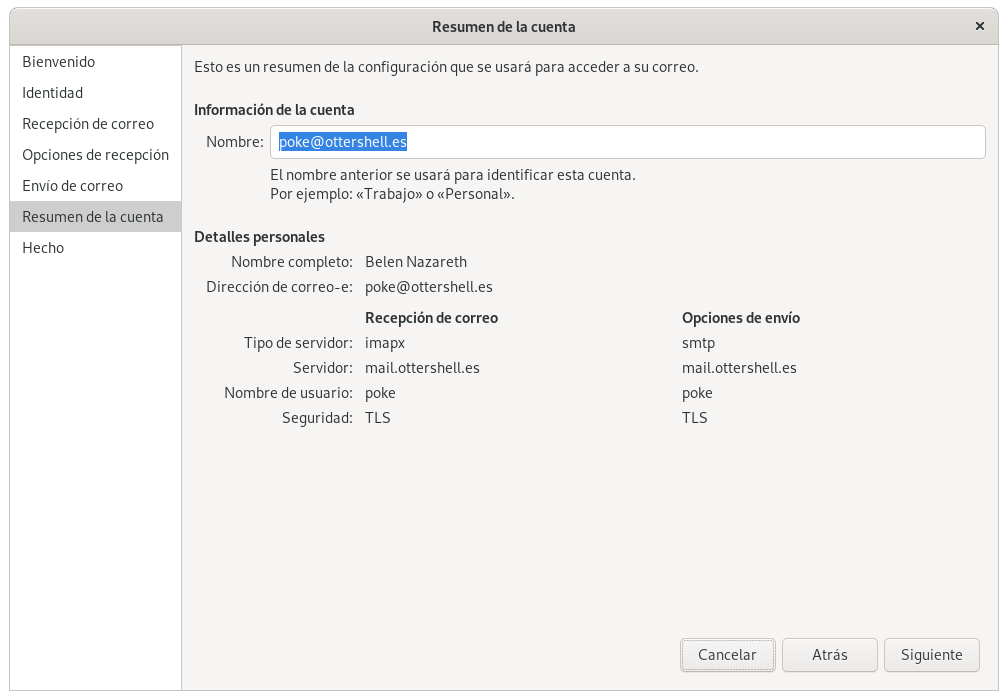
Task: Click the window title bar text
Action: coord(503,26)
